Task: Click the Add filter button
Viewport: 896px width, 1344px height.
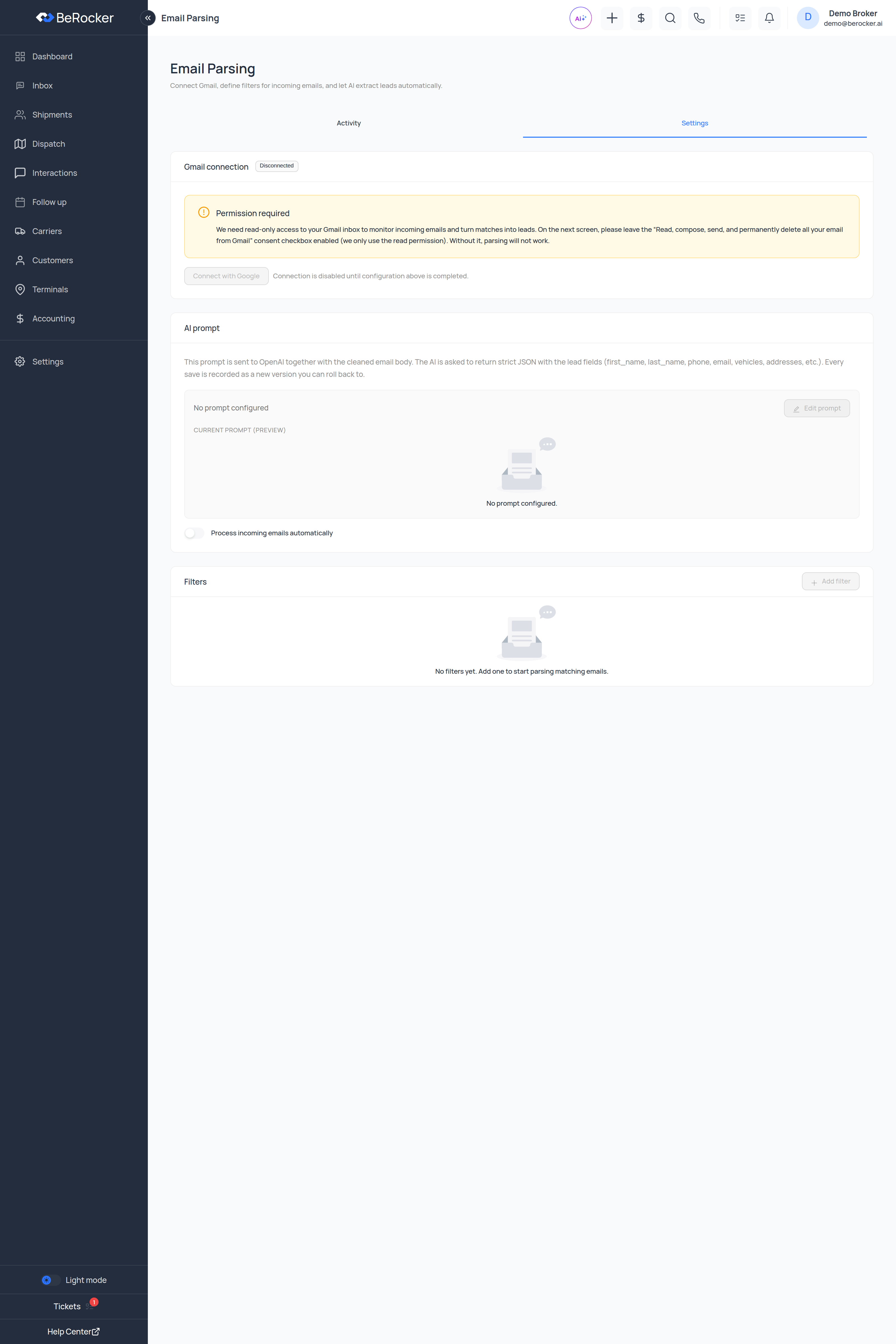Action: [x=830, y=582]
